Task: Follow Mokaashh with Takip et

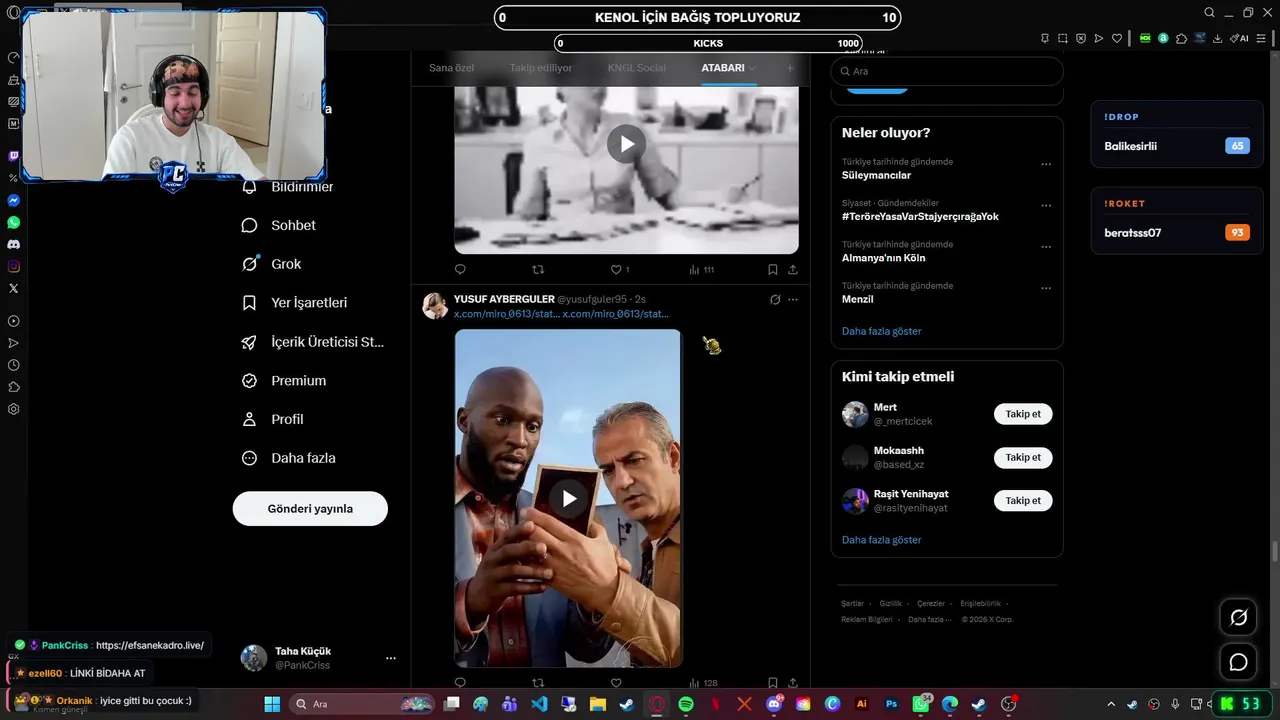Action: tap(1023, 457)
